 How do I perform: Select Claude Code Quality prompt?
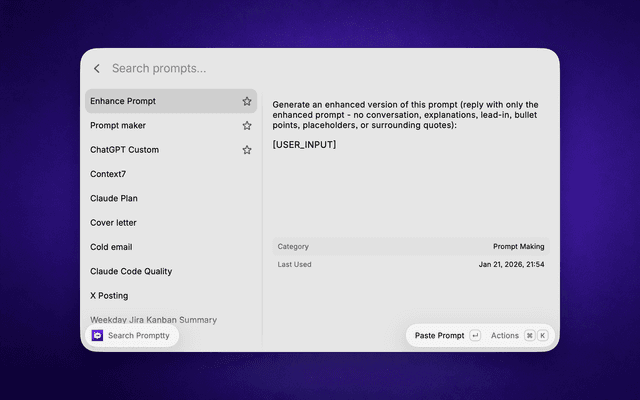tap(171, 271)
